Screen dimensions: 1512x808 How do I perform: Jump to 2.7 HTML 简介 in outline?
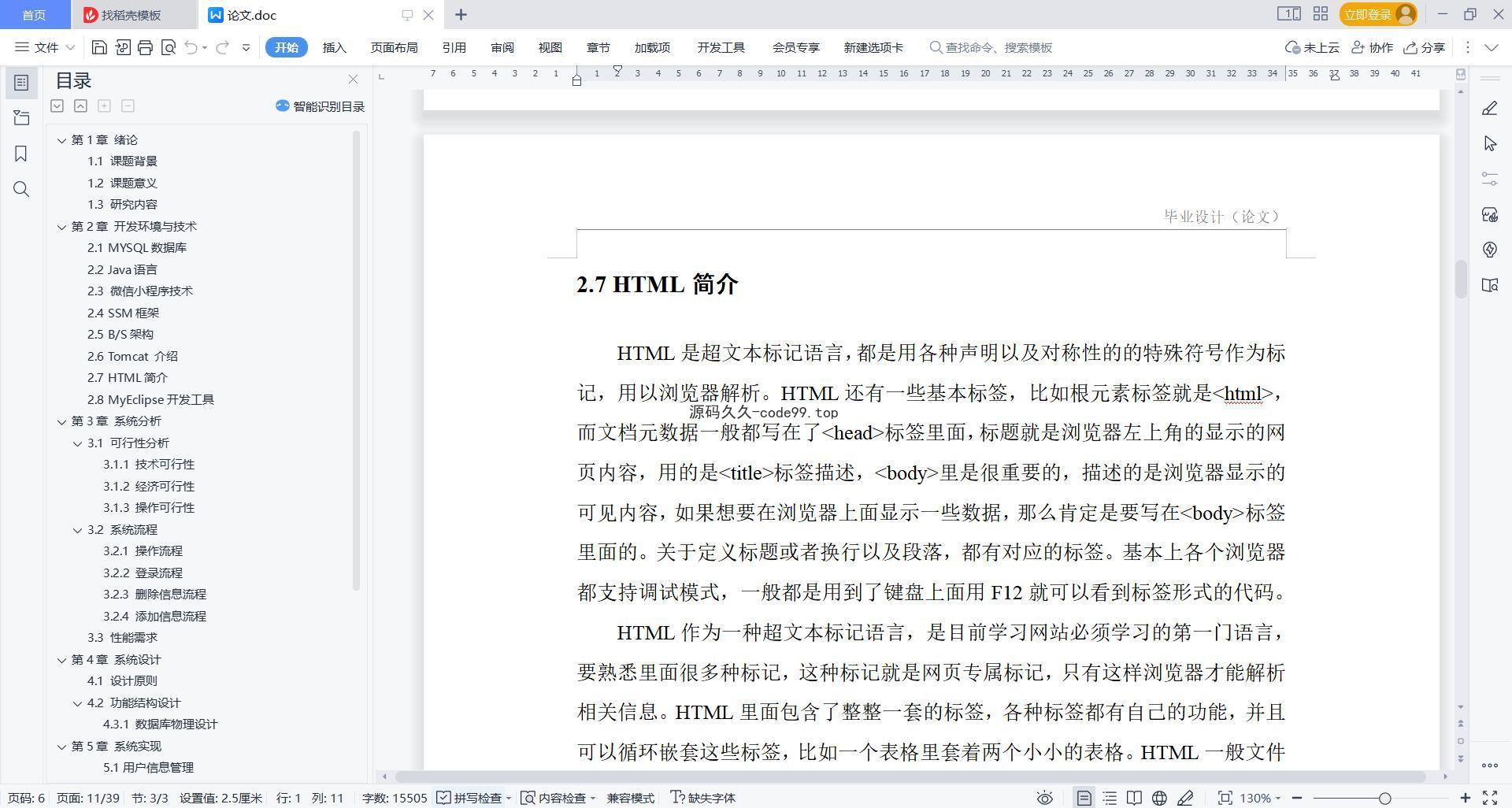[x=127, y=378]
